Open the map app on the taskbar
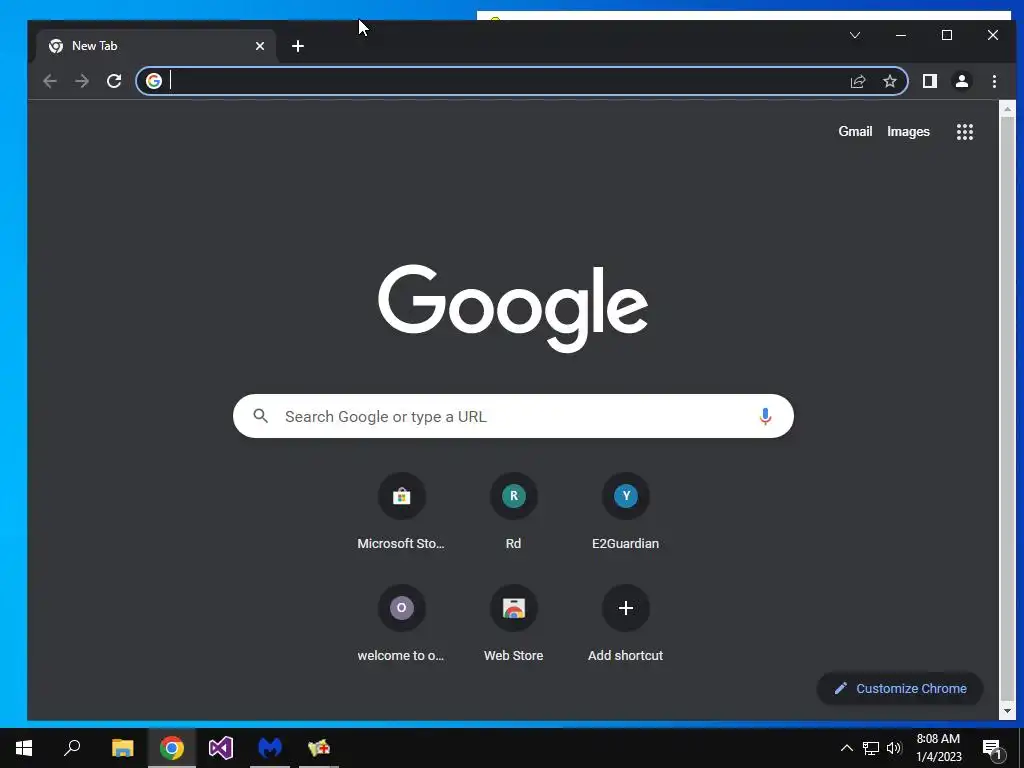The image size is (1024, 768). (319, 748)
